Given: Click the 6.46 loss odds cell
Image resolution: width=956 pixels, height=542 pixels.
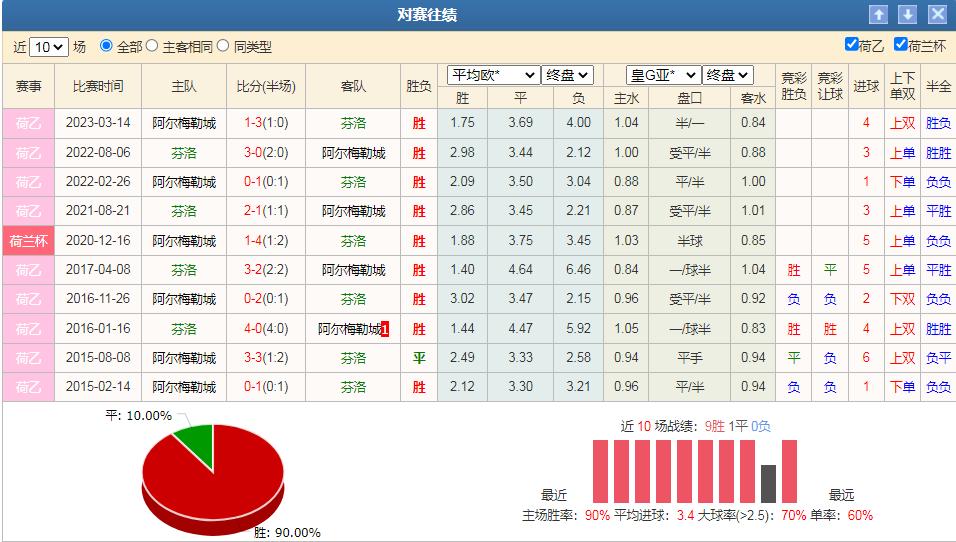Looking at the screenshot, I should pos(578,269).
